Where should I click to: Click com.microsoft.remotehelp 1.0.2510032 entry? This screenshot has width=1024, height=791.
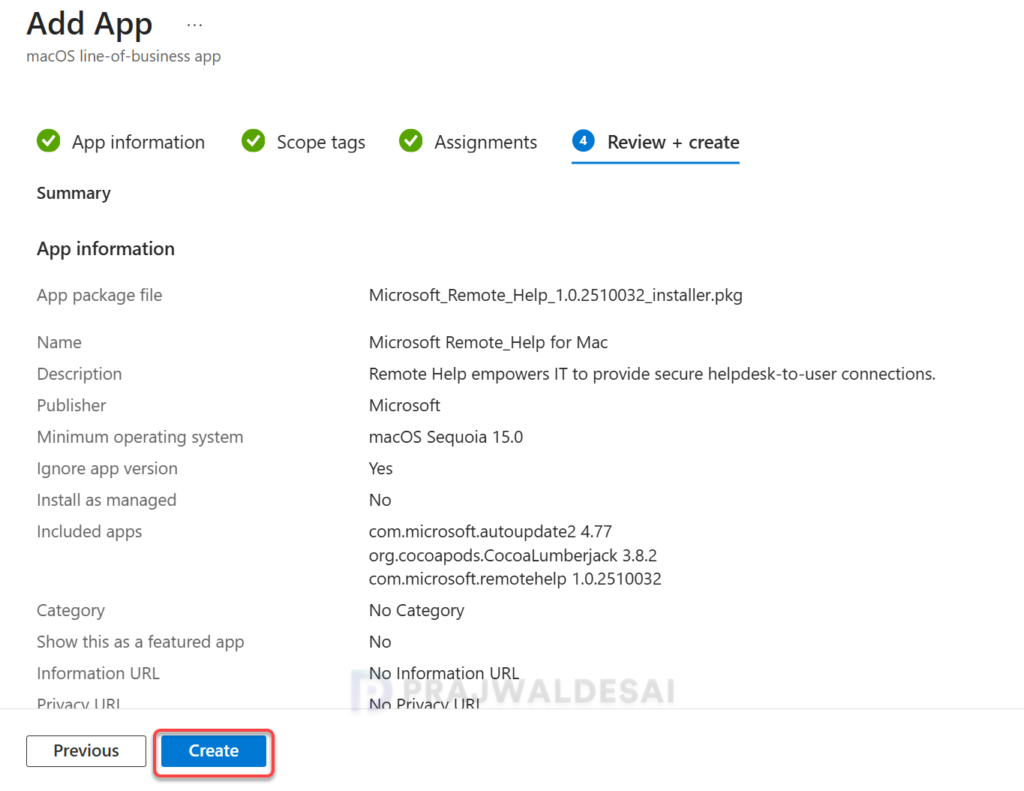[515, 579]
